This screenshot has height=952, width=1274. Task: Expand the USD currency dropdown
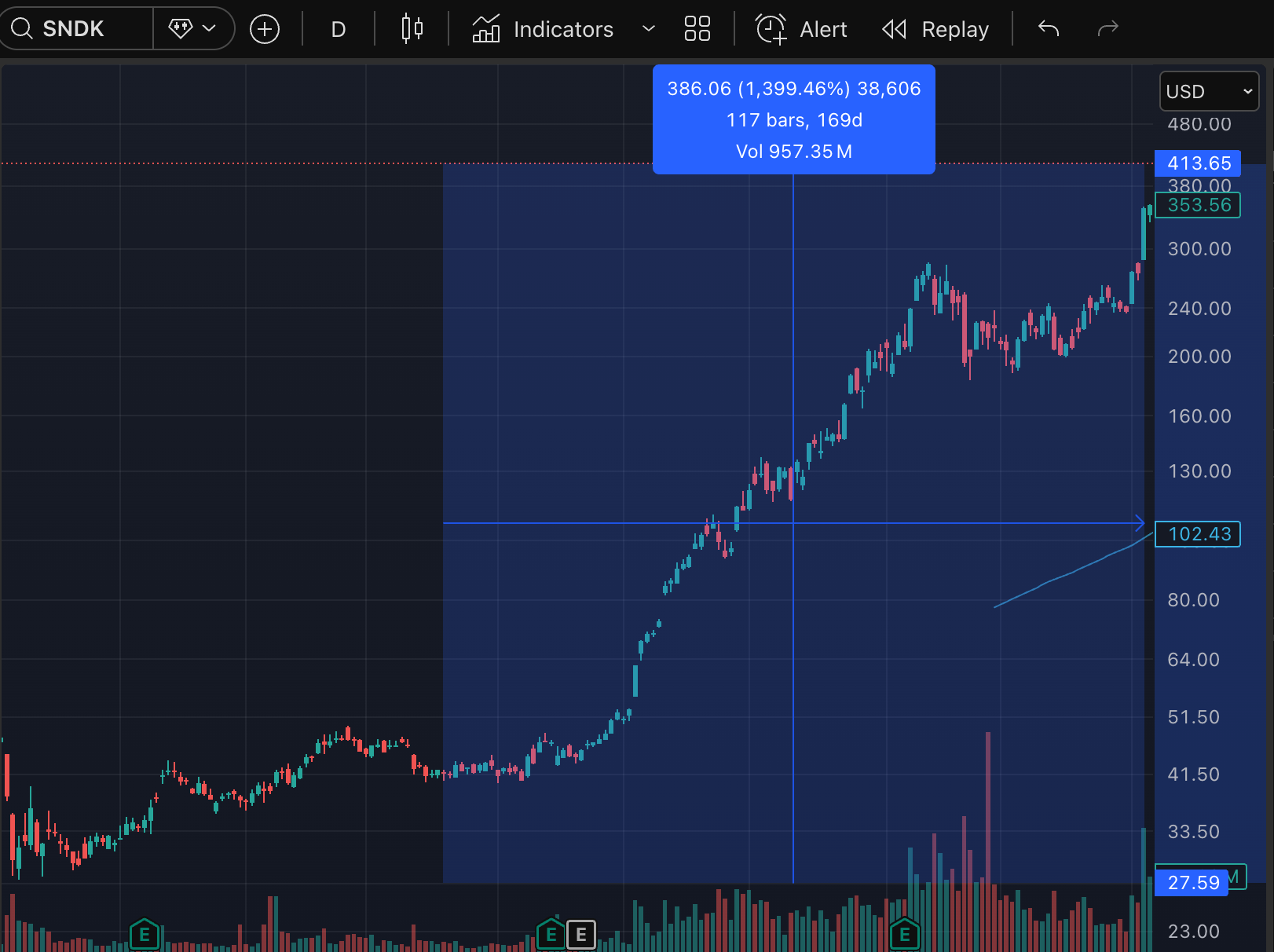click(1209, 92)
